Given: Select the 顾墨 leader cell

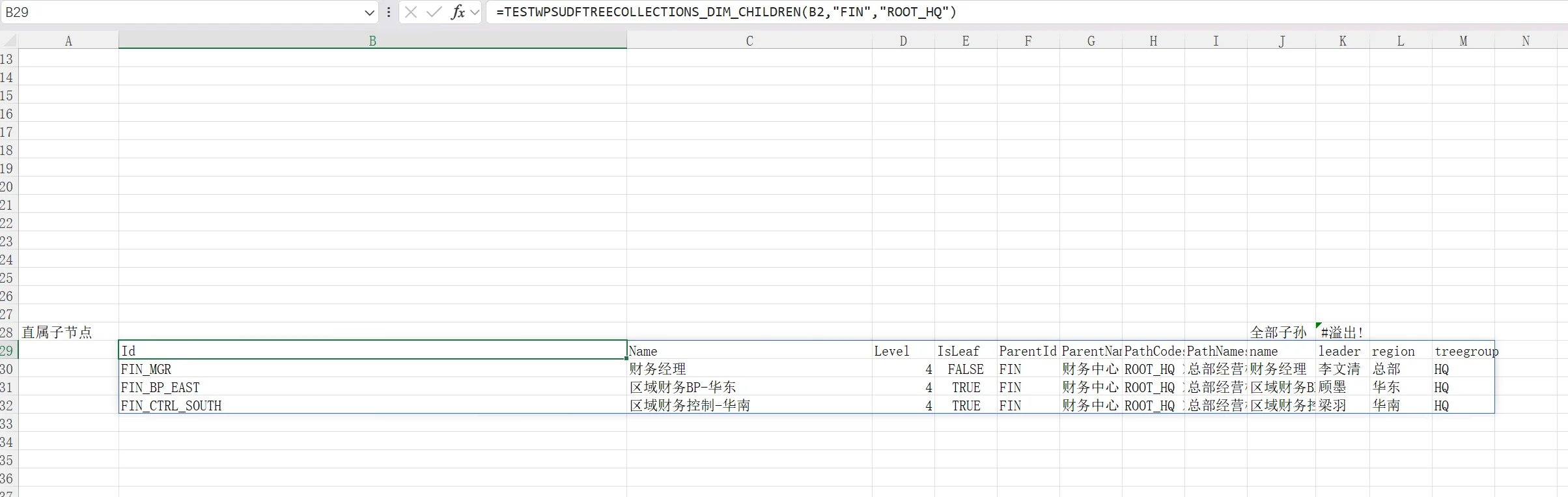Looking at the screenshot, I should pyautogui.click(x=1343, y=387).
